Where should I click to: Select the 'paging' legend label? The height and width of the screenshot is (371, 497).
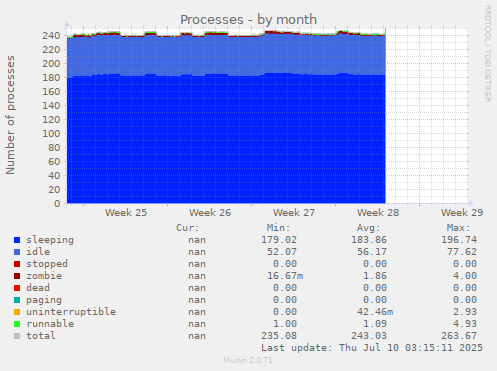point(44,300)
